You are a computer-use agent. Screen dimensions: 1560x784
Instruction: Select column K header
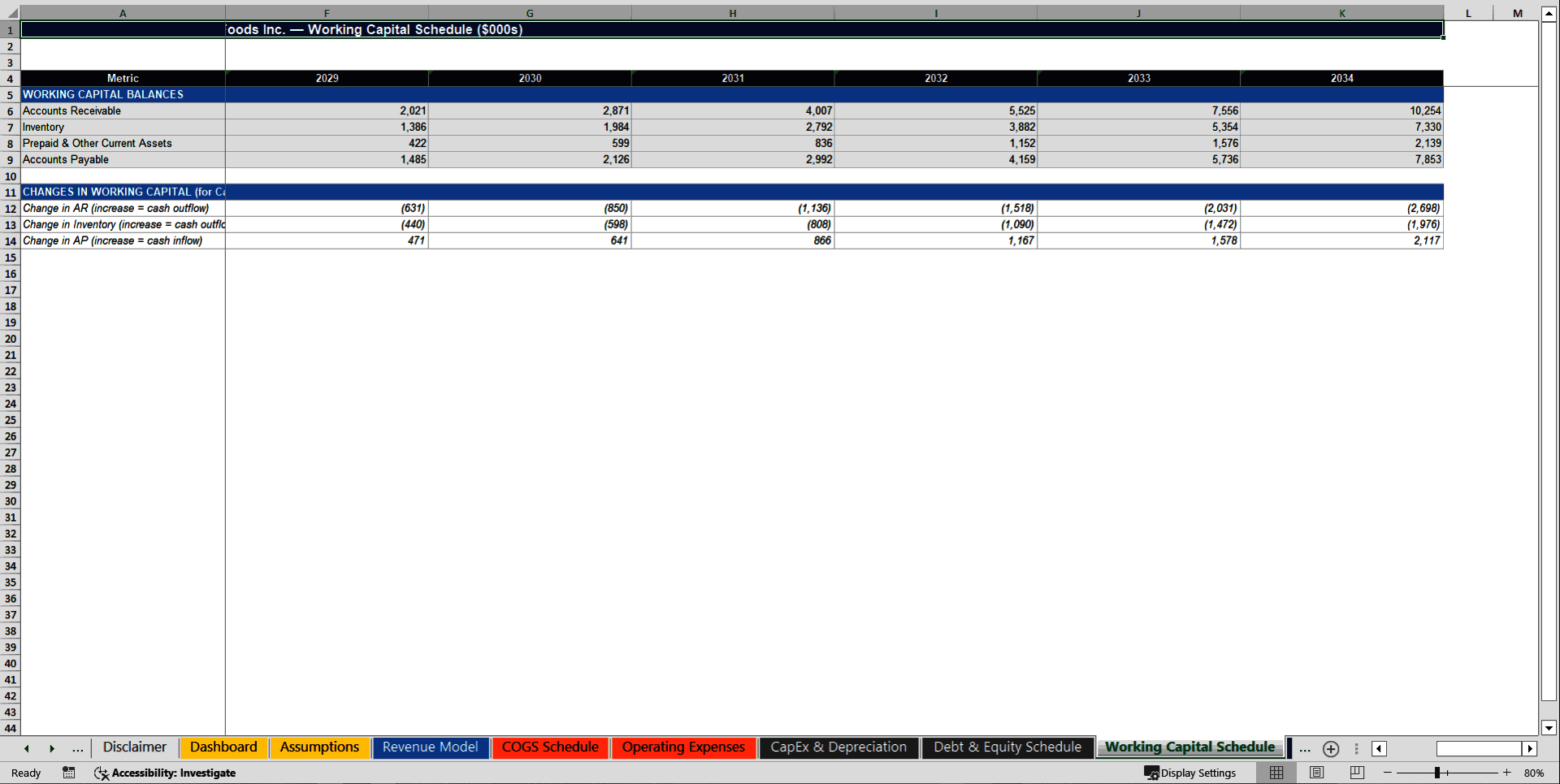1341,13
